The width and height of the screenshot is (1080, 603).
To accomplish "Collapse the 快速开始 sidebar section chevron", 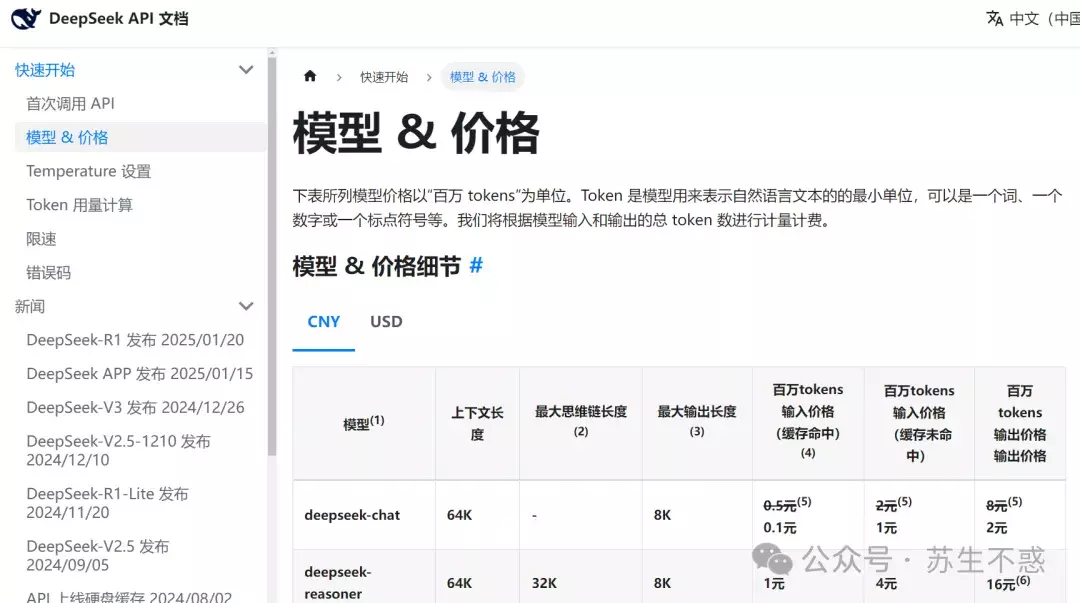I will click(246, 70).
